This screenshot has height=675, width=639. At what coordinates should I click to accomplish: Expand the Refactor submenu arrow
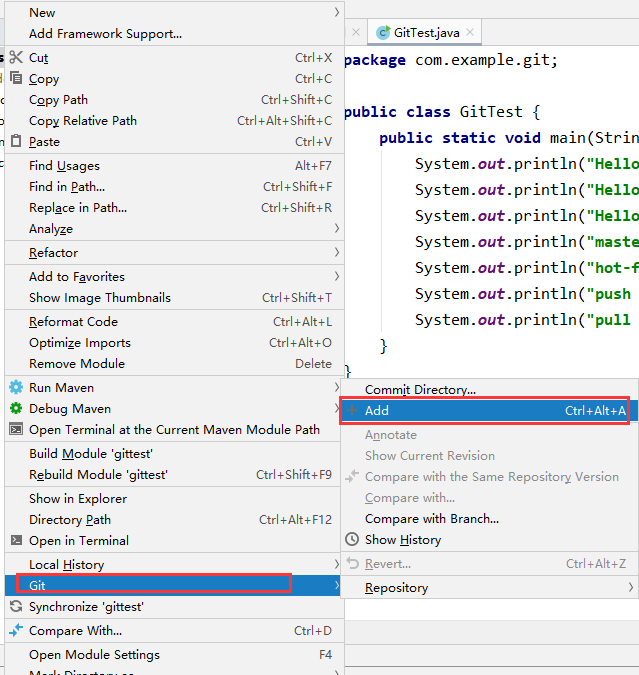(x=337, y=252)
